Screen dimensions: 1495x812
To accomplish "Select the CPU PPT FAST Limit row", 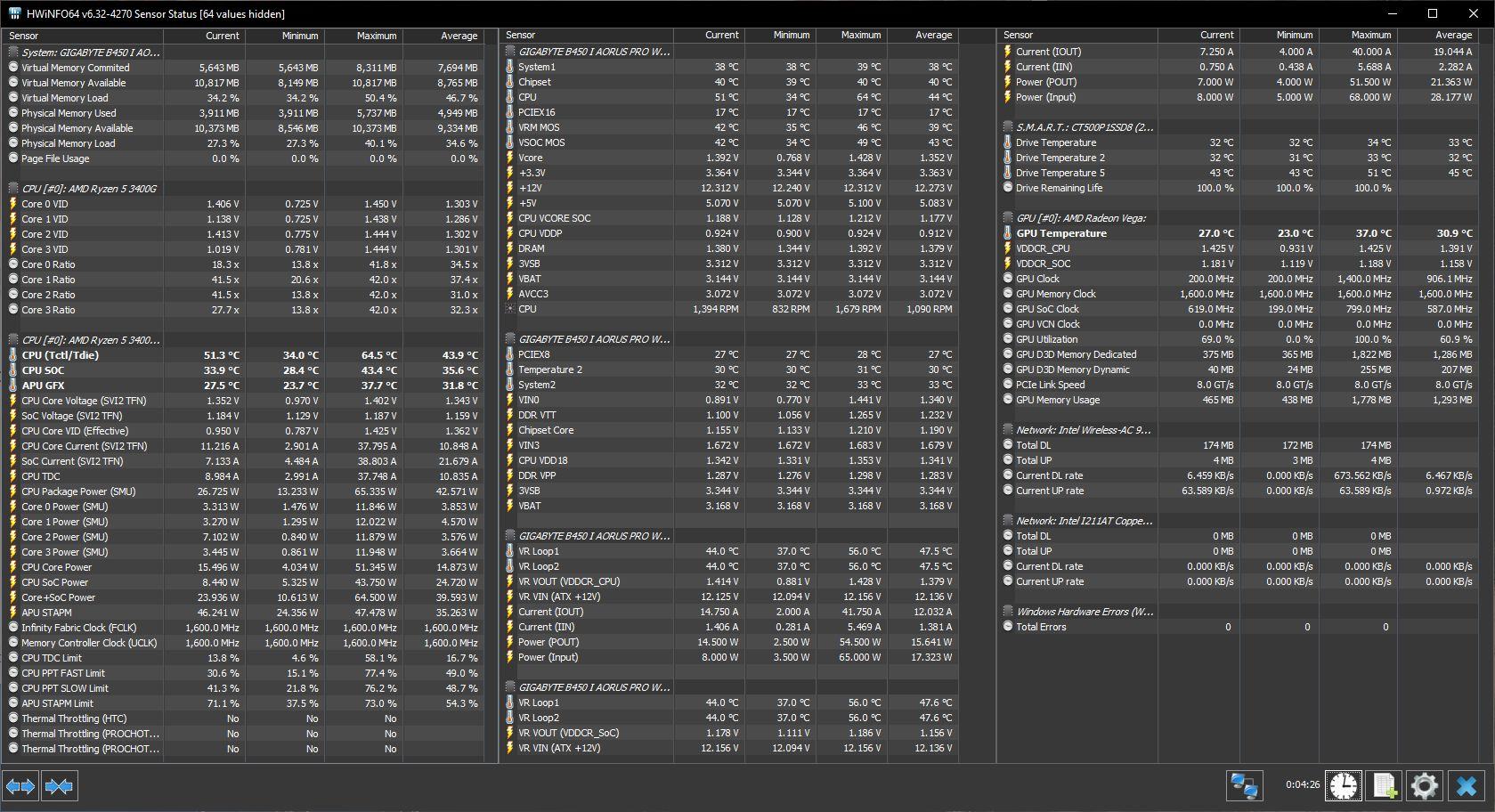I will (242, 673).
